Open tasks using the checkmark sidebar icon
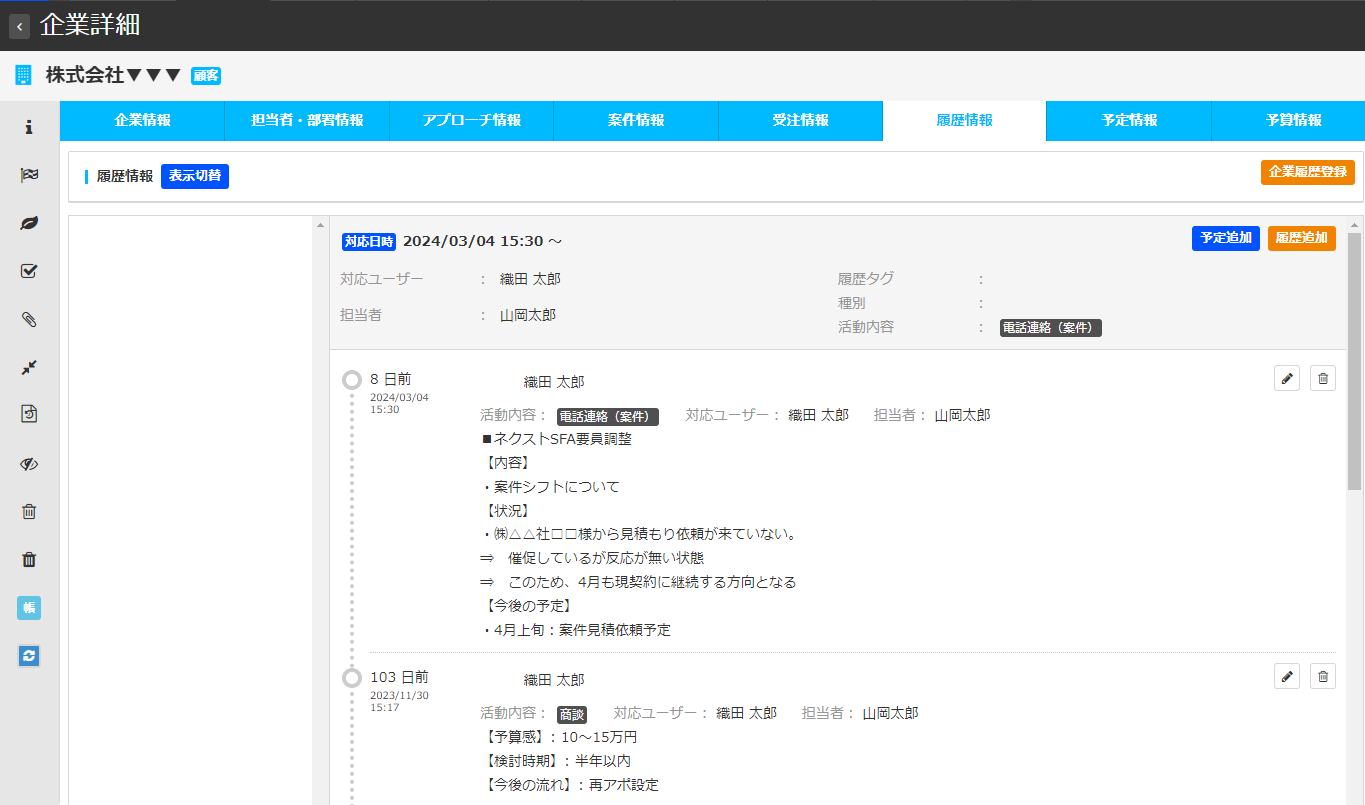Screen dimensions: 1365x805 point(28,270)
